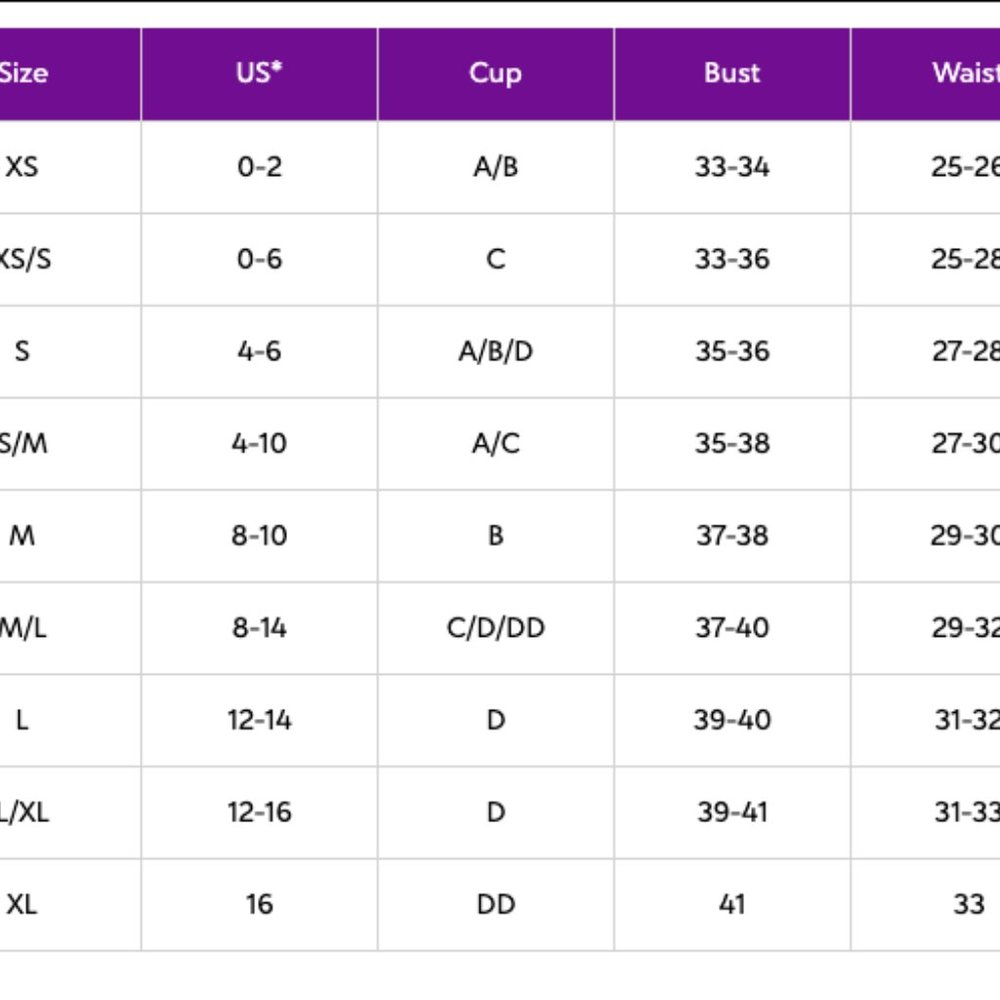This screenshot has width=1000, height=1000.
Task: Click the DD cup cell in XL row
Action: (x=495, y=904)
